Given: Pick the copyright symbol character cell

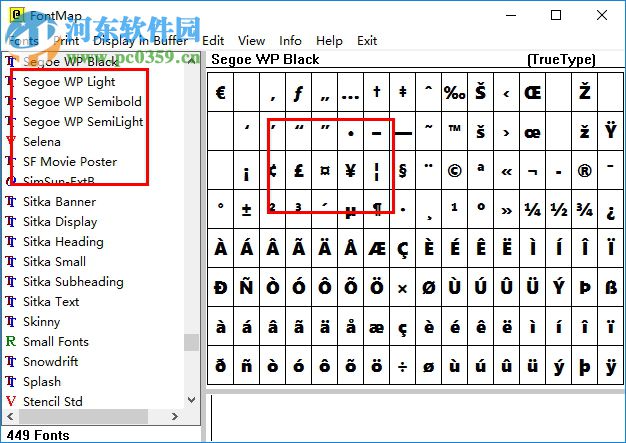Looking at the screenshot, I should pos(454,170).
